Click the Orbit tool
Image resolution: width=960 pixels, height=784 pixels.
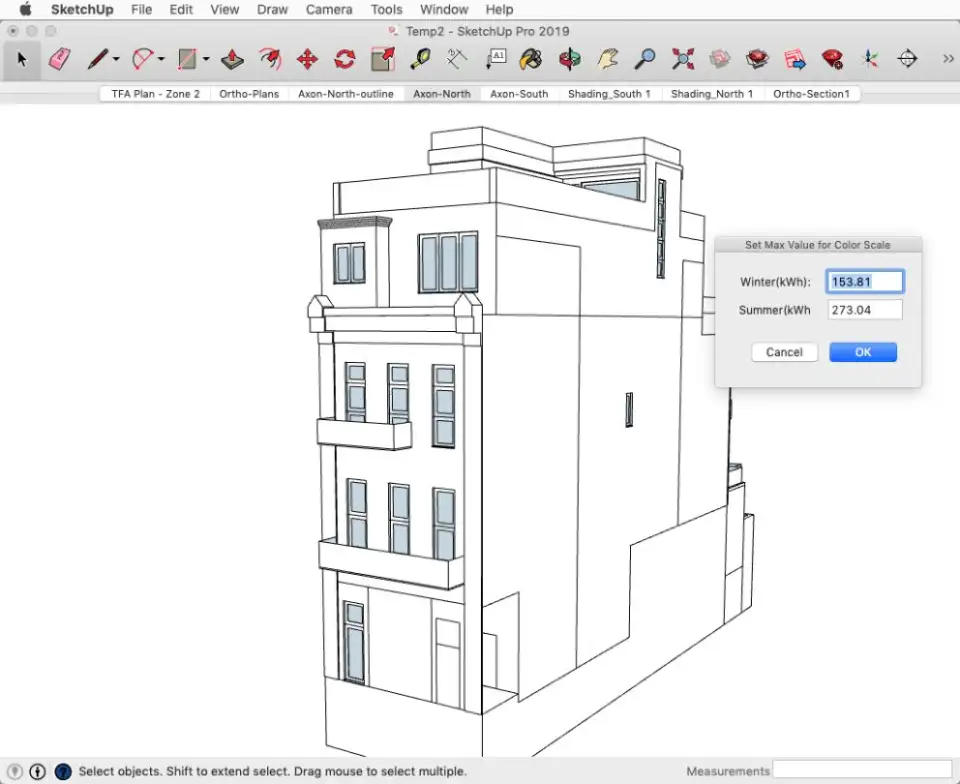pos(569,59)
